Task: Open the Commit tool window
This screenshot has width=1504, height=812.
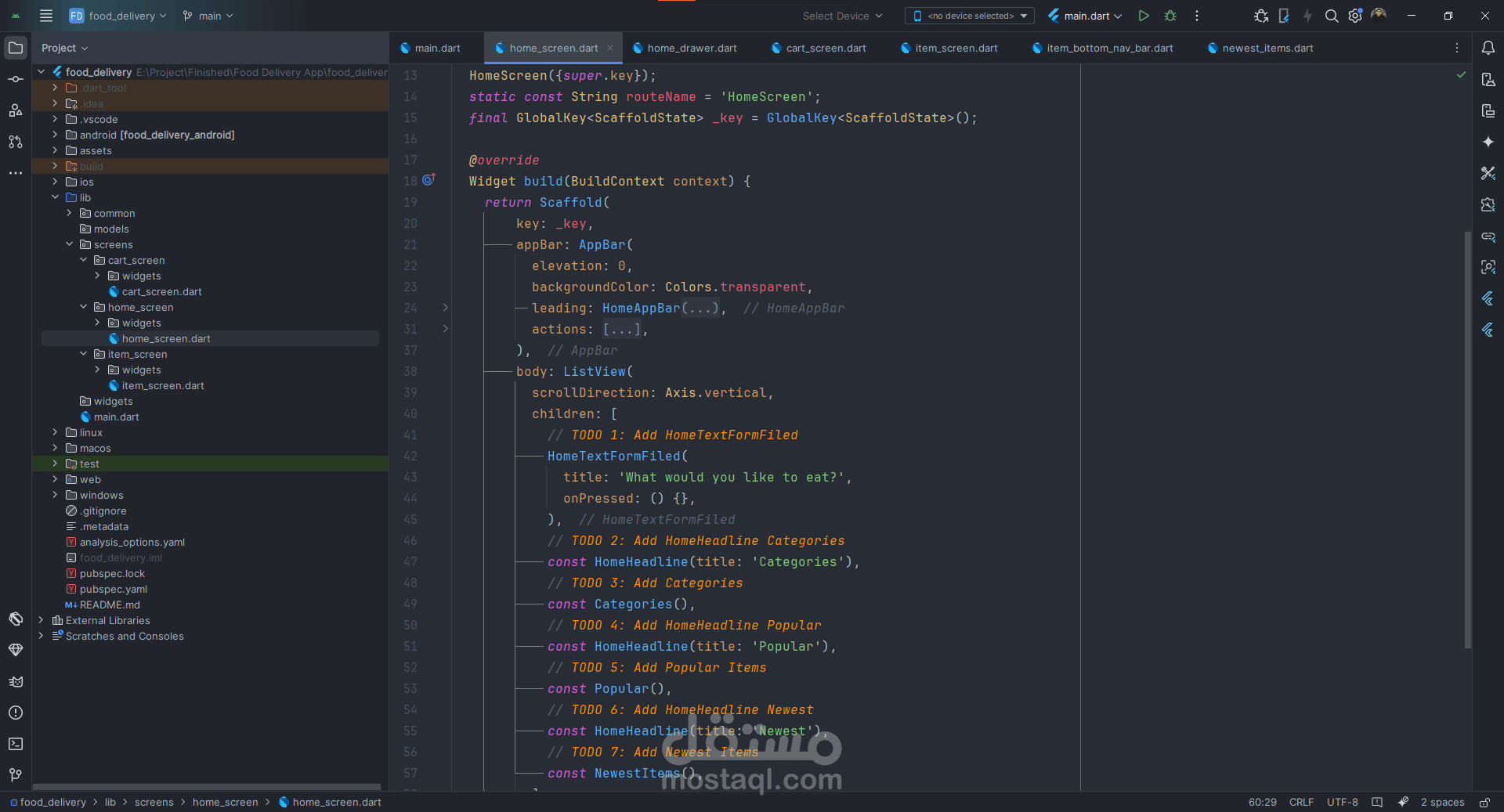Action: [x=16, y=79]
